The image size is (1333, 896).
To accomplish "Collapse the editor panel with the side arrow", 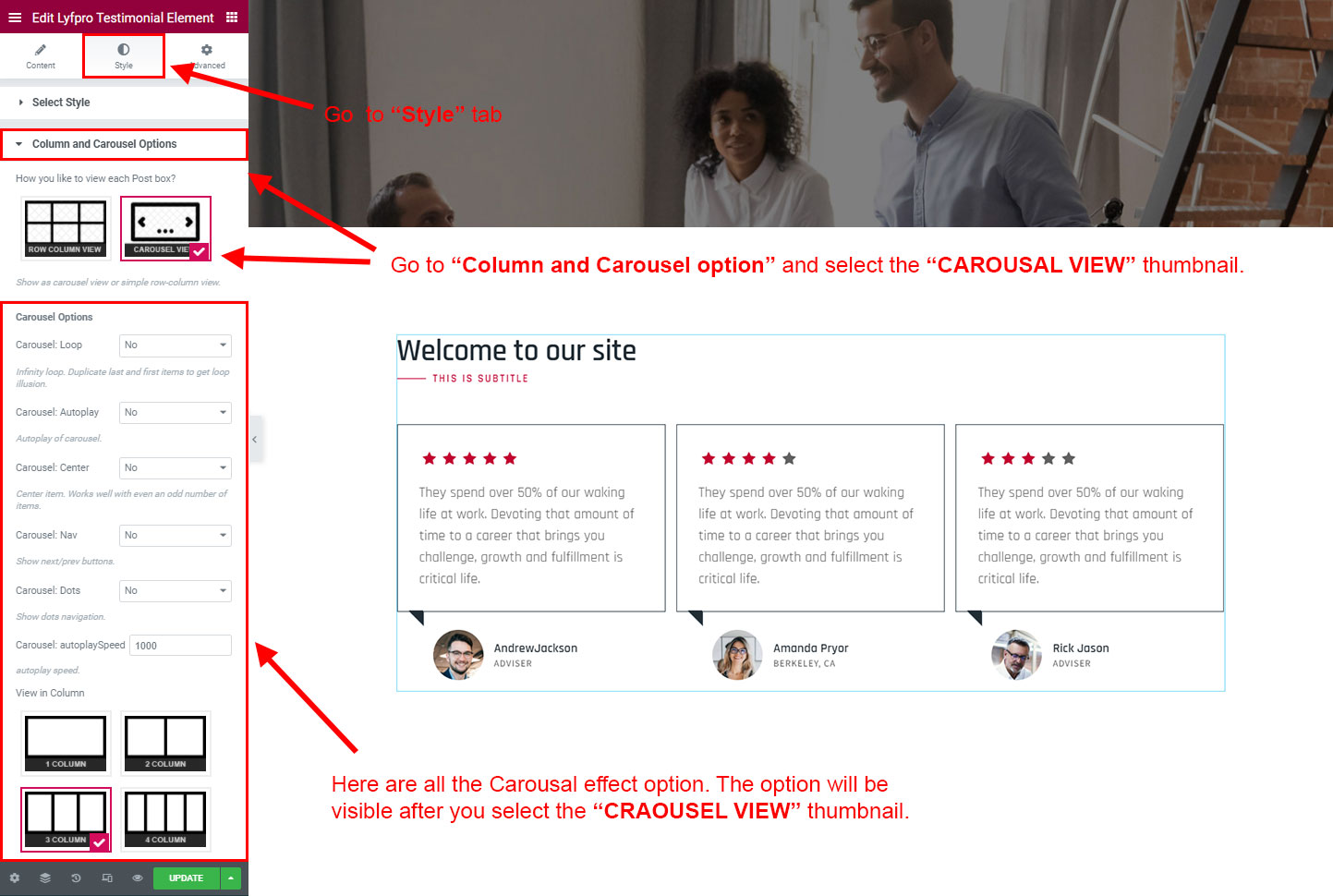I will coord(255,440).
